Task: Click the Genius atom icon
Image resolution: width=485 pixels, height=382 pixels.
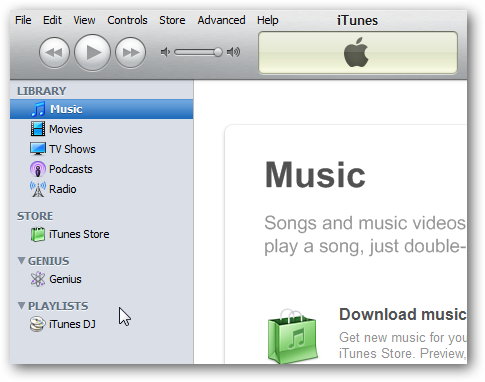Action: 38,279
